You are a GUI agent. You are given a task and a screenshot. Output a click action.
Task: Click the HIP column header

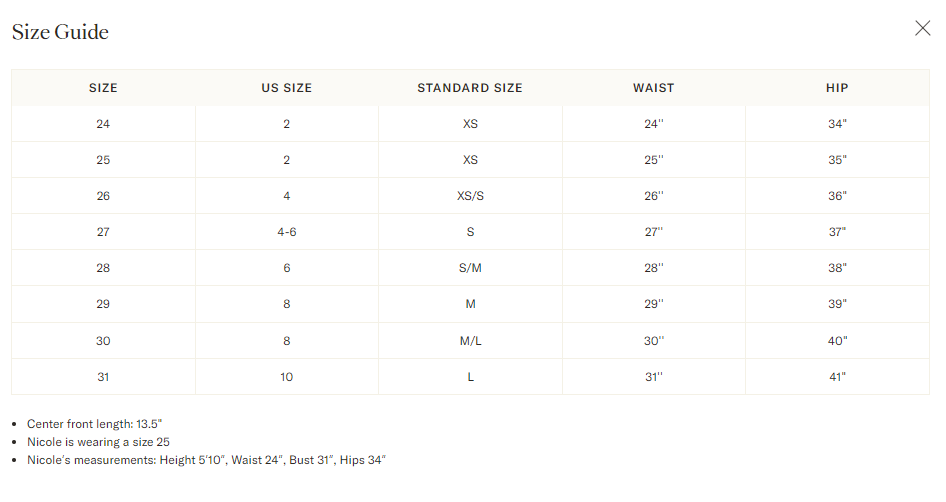[837, 88]
